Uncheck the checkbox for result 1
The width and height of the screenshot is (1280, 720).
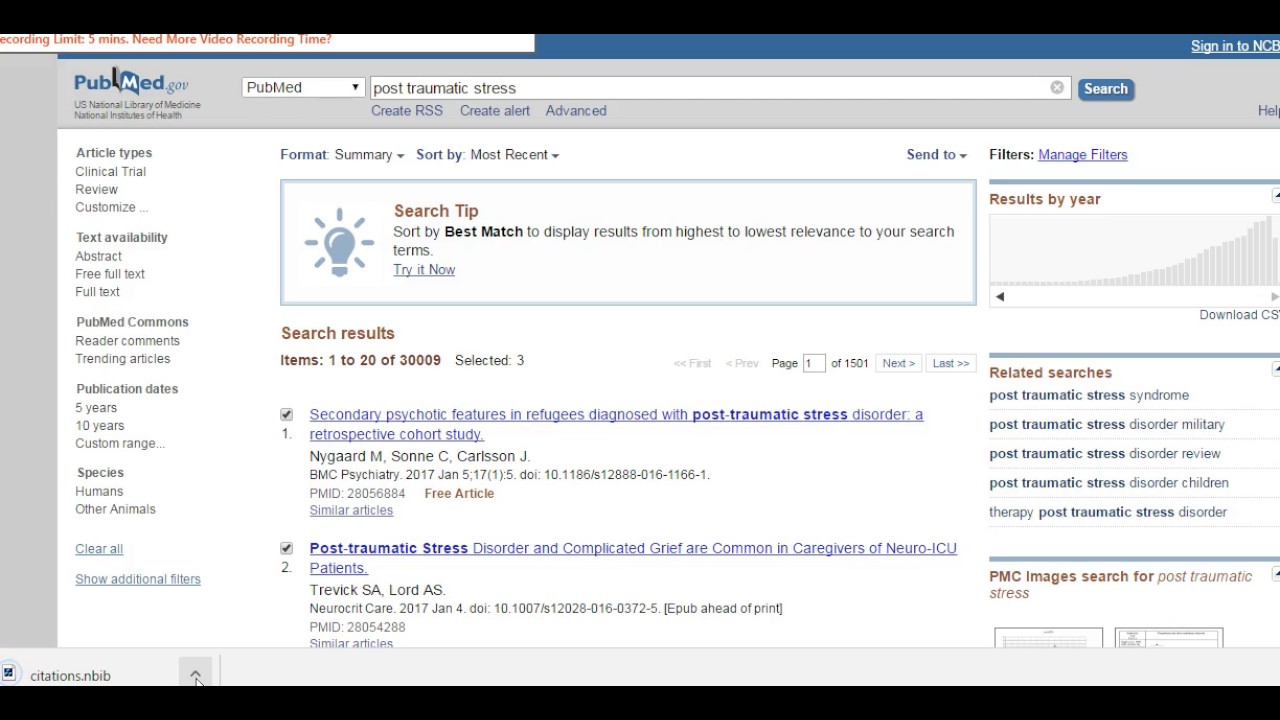click(287, 414)
